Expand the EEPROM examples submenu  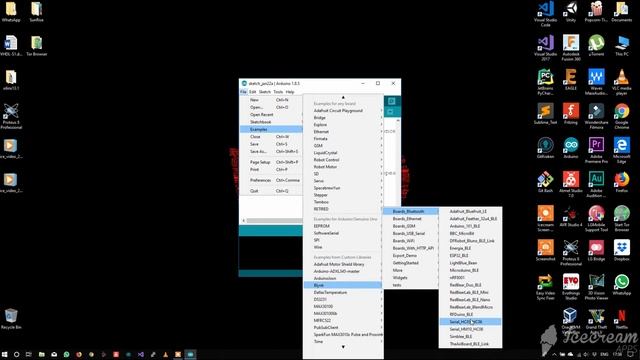343,226
